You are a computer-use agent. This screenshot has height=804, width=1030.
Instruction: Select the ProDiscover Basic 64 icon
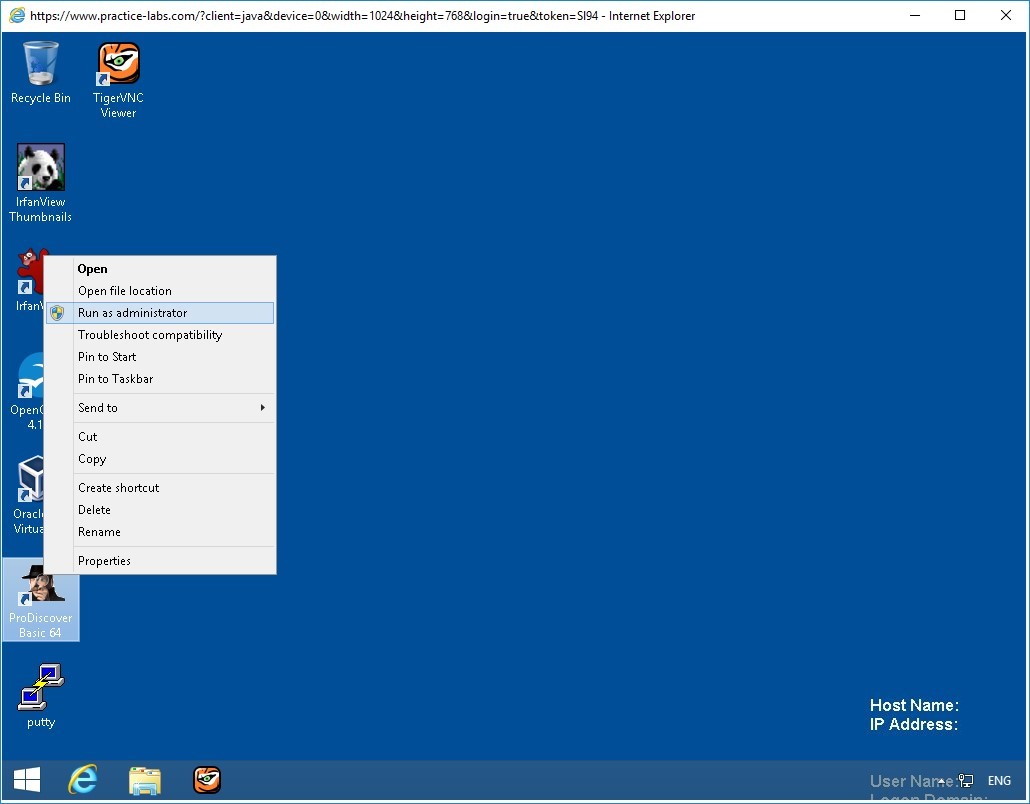tap(41, 601)
